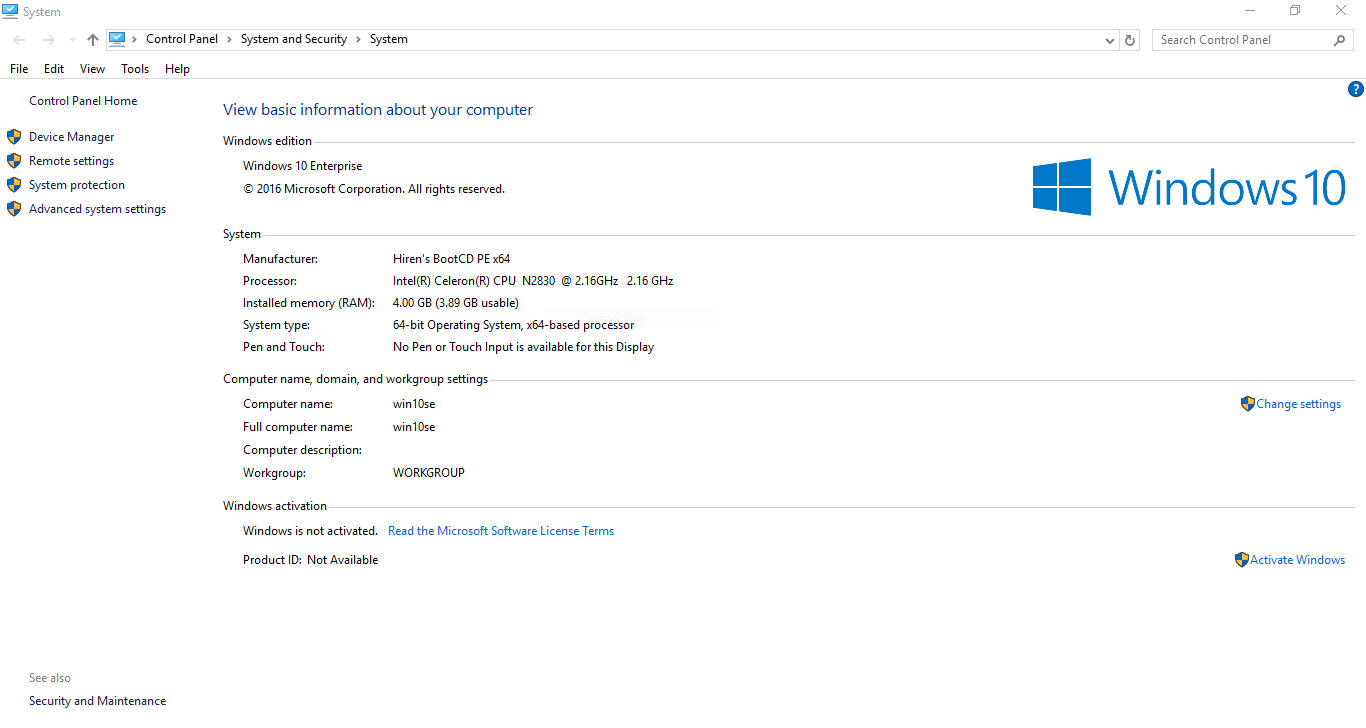Click 'Windows 10 Enterprise' text
Viewport: 1366px width, 728px height.
(x=303, y=166)
